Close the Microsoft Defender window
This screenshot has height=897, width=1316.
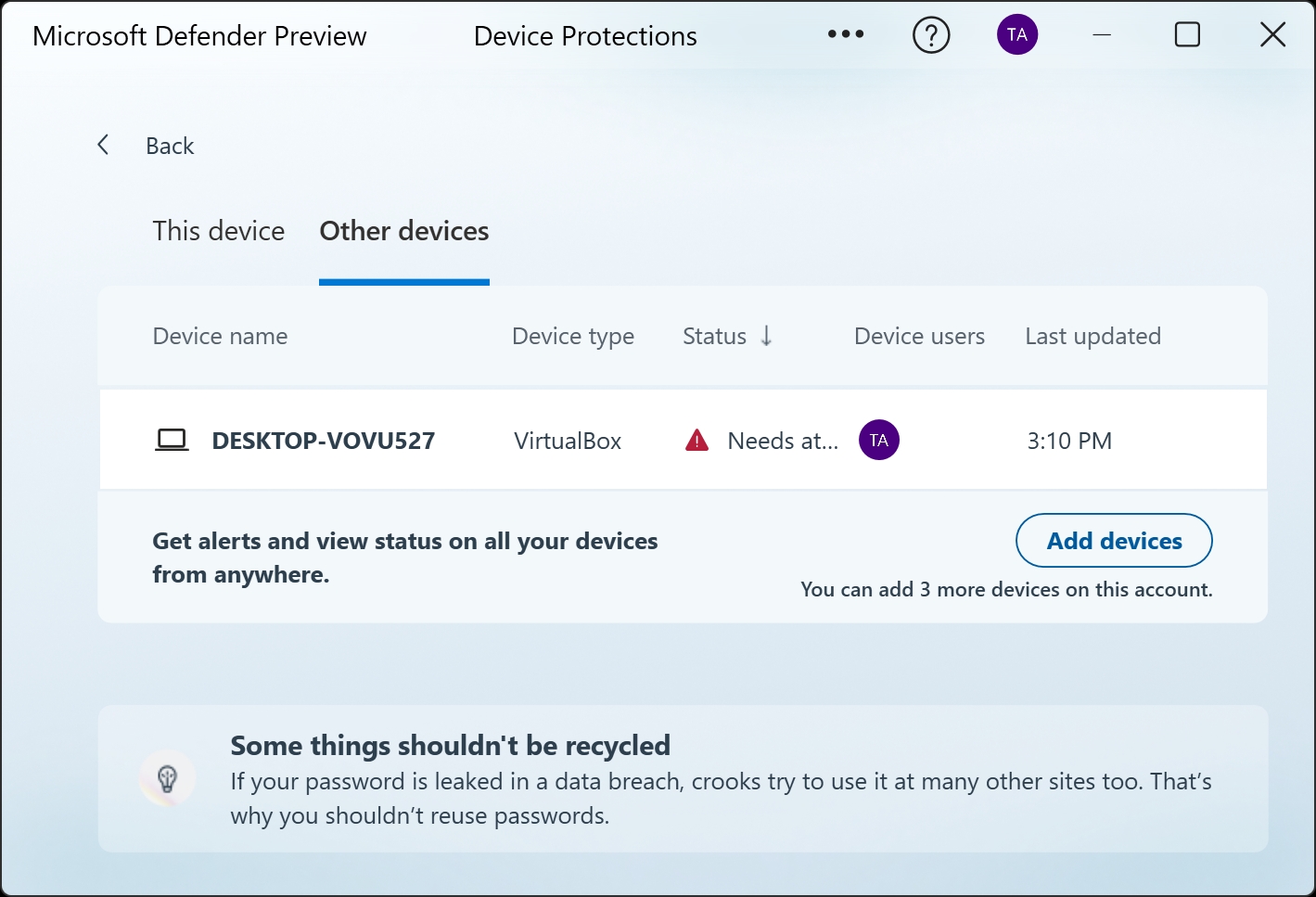[1272, 35]
